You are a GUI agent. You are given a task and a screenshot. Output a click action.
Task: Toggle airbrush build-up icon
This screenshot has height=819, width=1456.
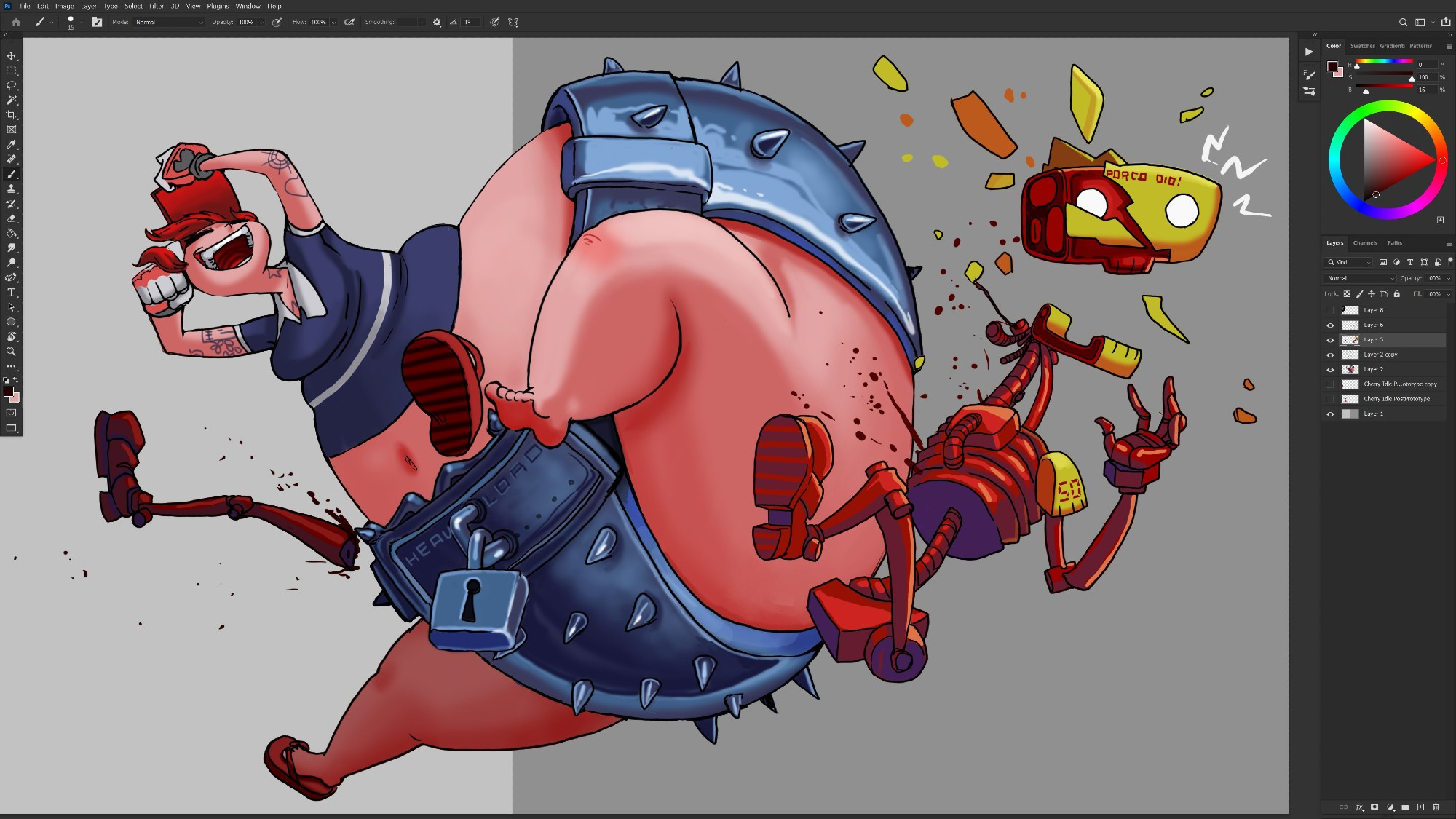pyautogui.click(x=349, y=22)
